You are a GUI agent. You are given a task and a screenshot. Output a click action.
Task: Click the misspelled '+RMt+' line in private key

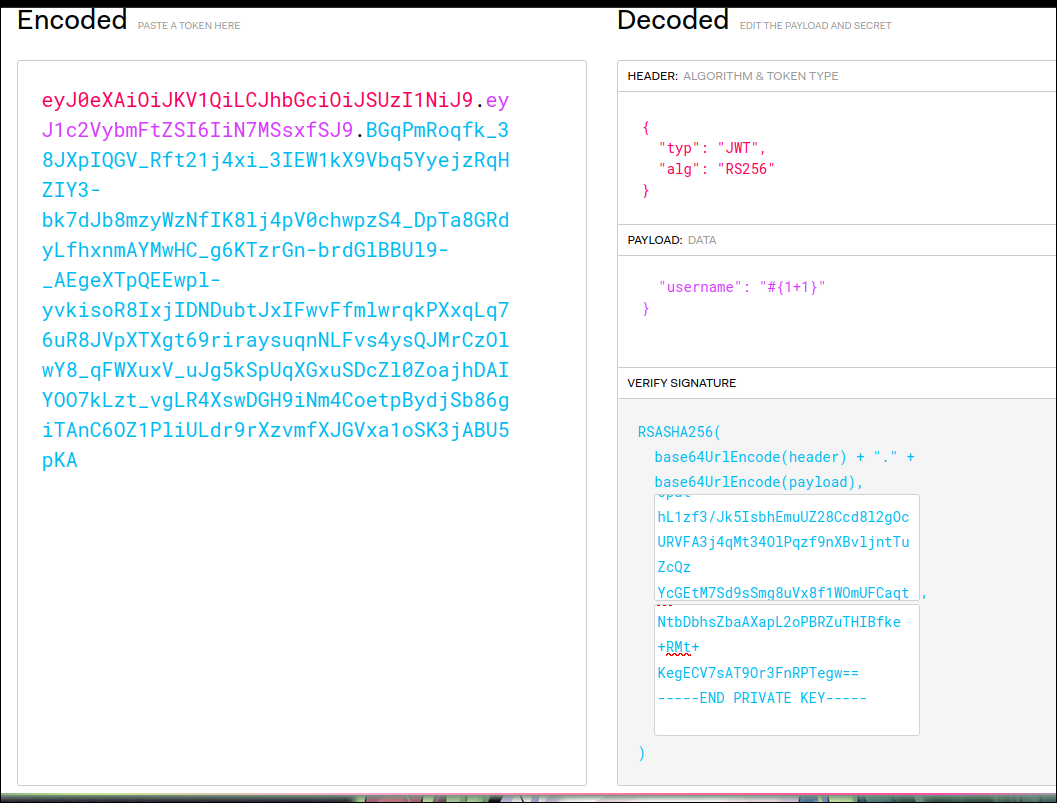tap(678, 647)
